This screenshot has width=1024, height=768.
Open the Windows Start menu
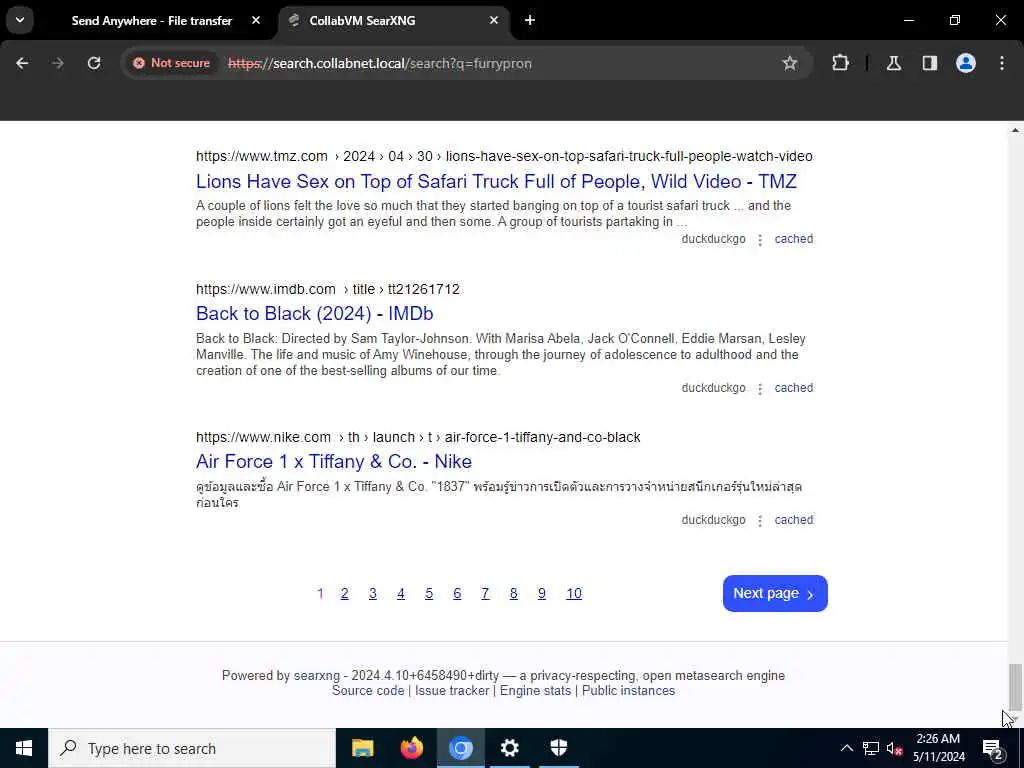click(24, 748)
